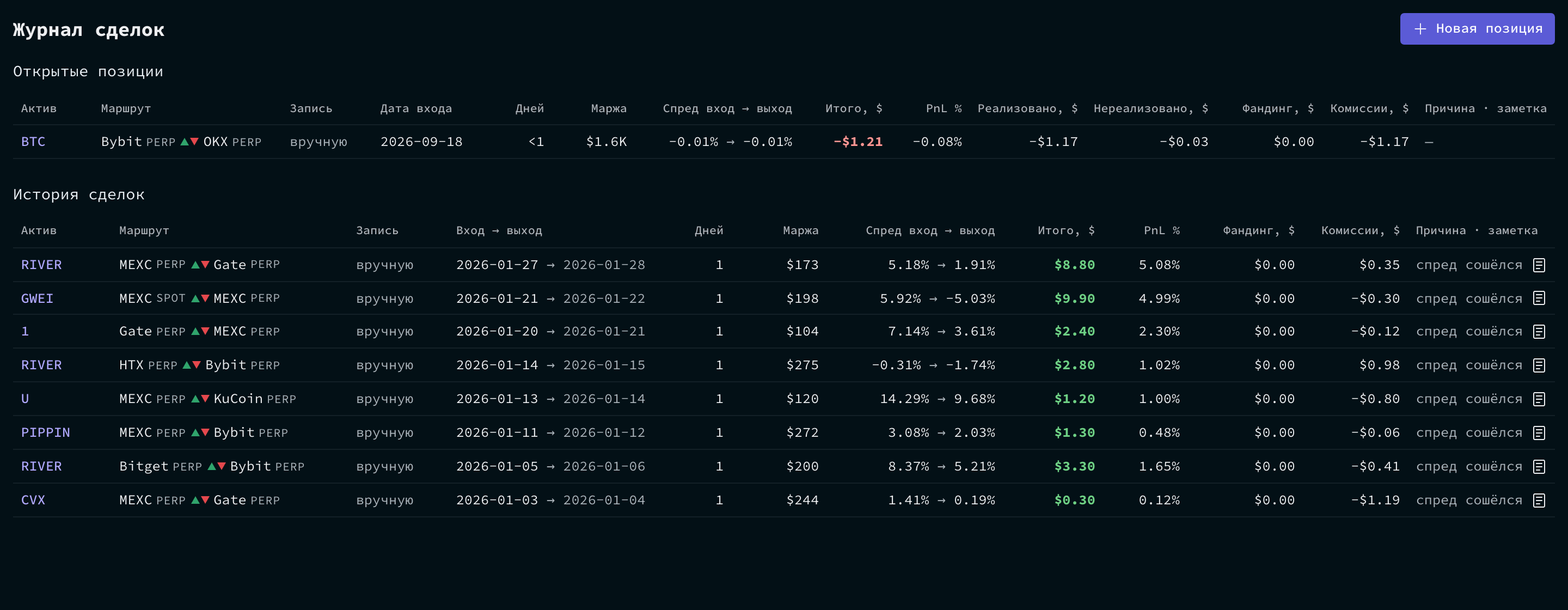
Task: Click the Новая позиция button
Action: click(1477, 29)
